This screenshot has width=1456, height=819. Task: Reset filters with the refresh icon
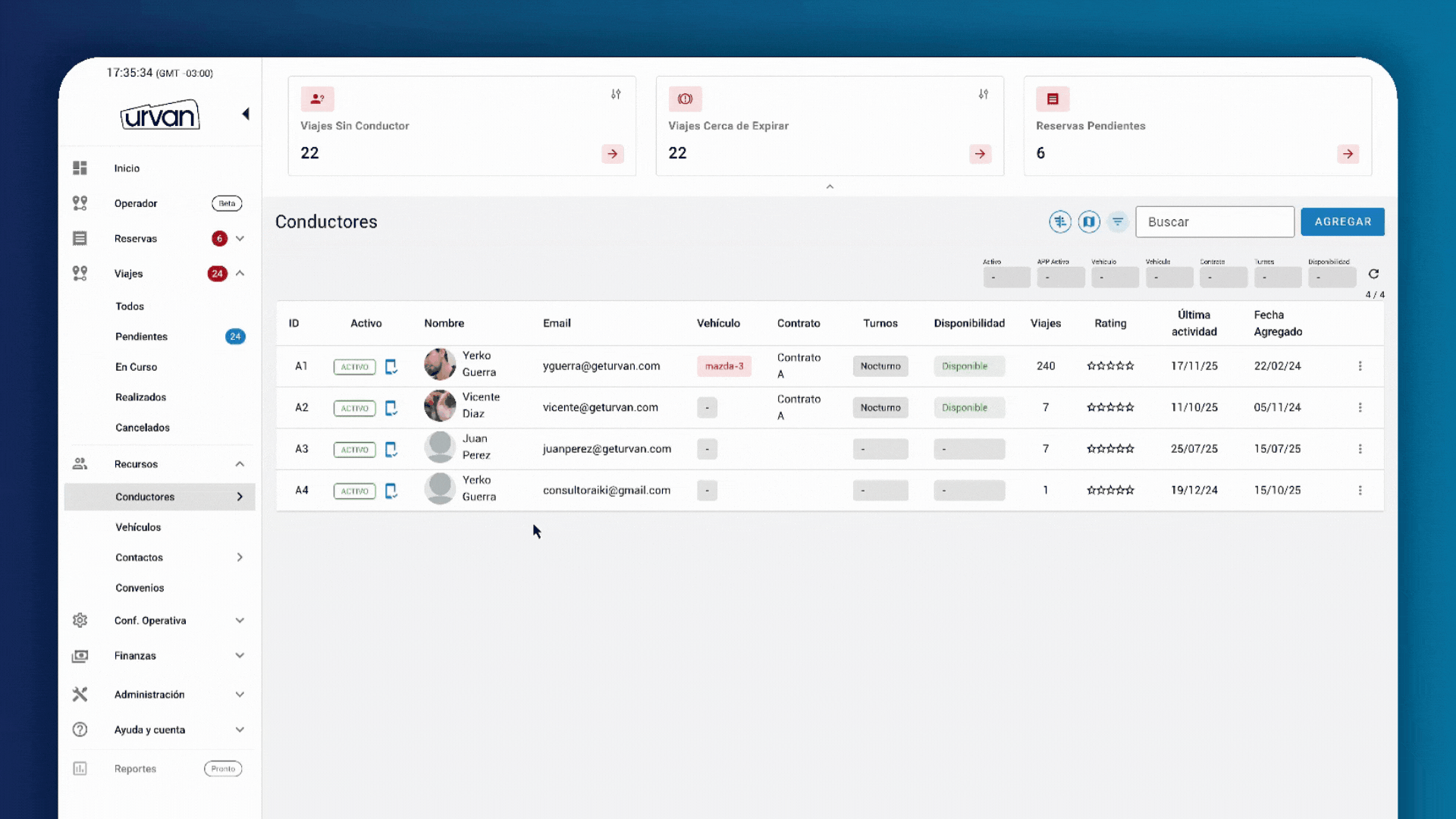pyautogui.click(x=1373, y=274)
